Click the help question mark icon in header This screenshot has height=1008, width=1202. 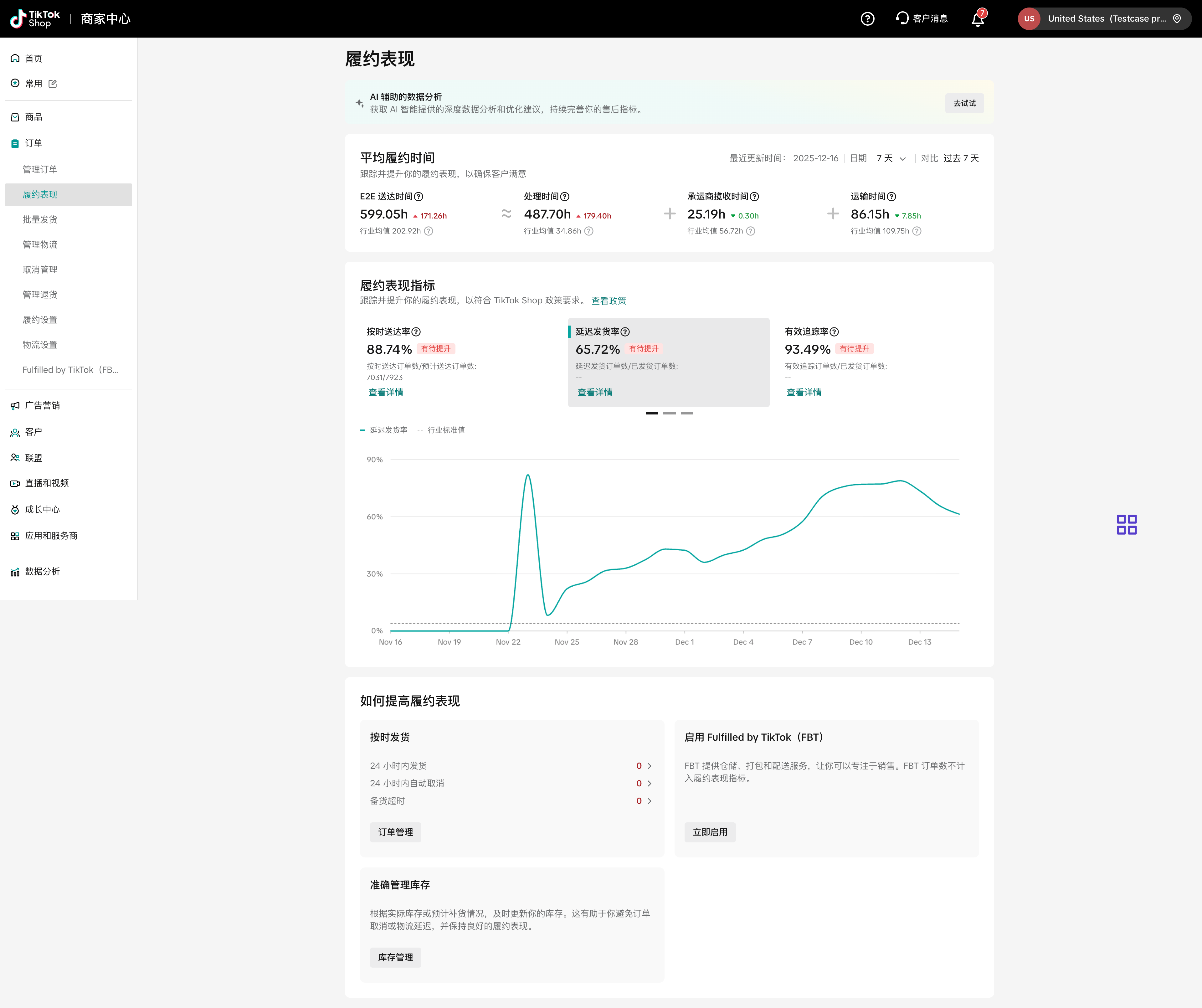(867, 19)
